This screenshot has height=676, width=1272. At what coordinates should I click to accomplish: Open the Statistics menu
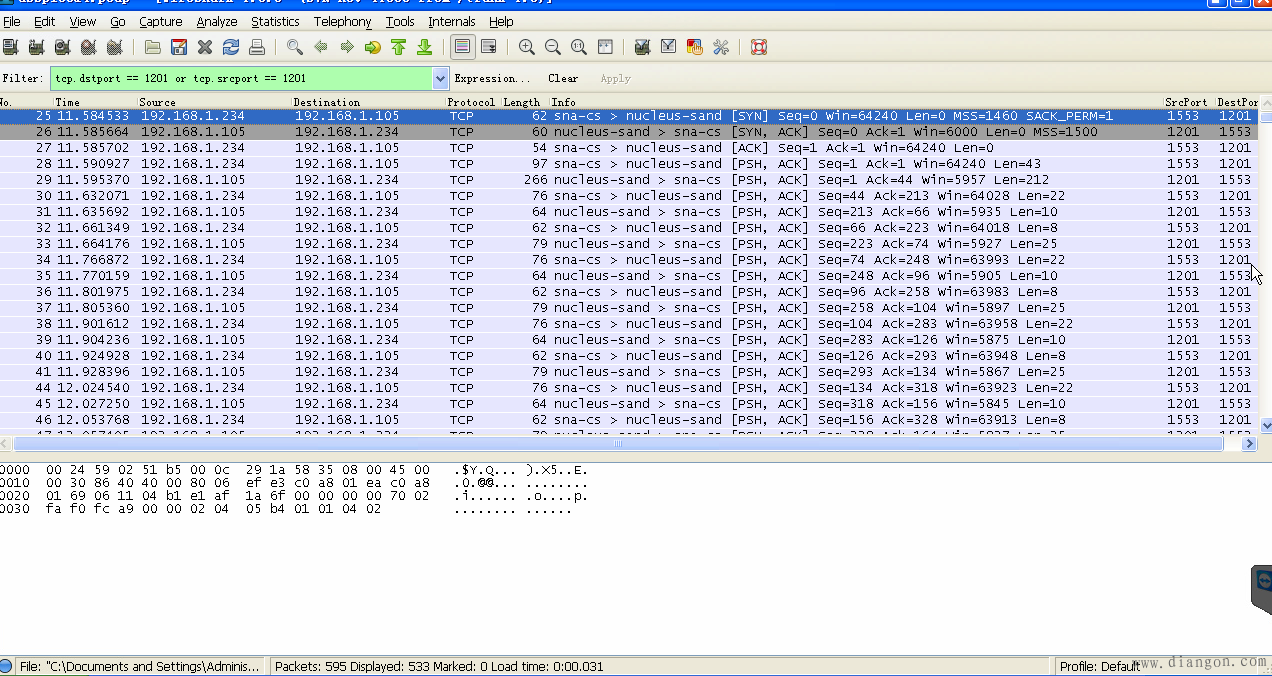pyautogui.click(x=275, y=21)
